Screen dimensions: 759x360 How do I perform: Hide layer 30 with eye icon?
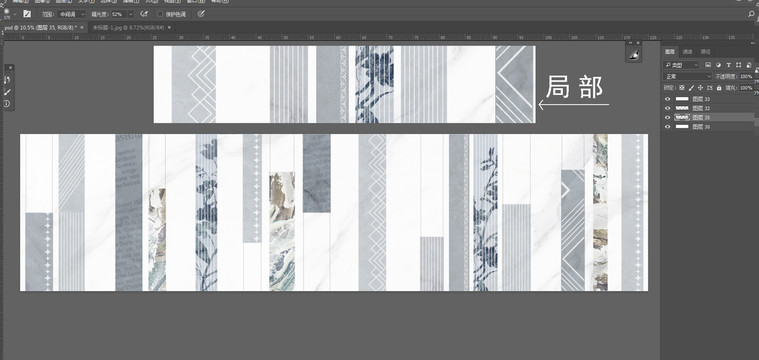coord(668,126)
